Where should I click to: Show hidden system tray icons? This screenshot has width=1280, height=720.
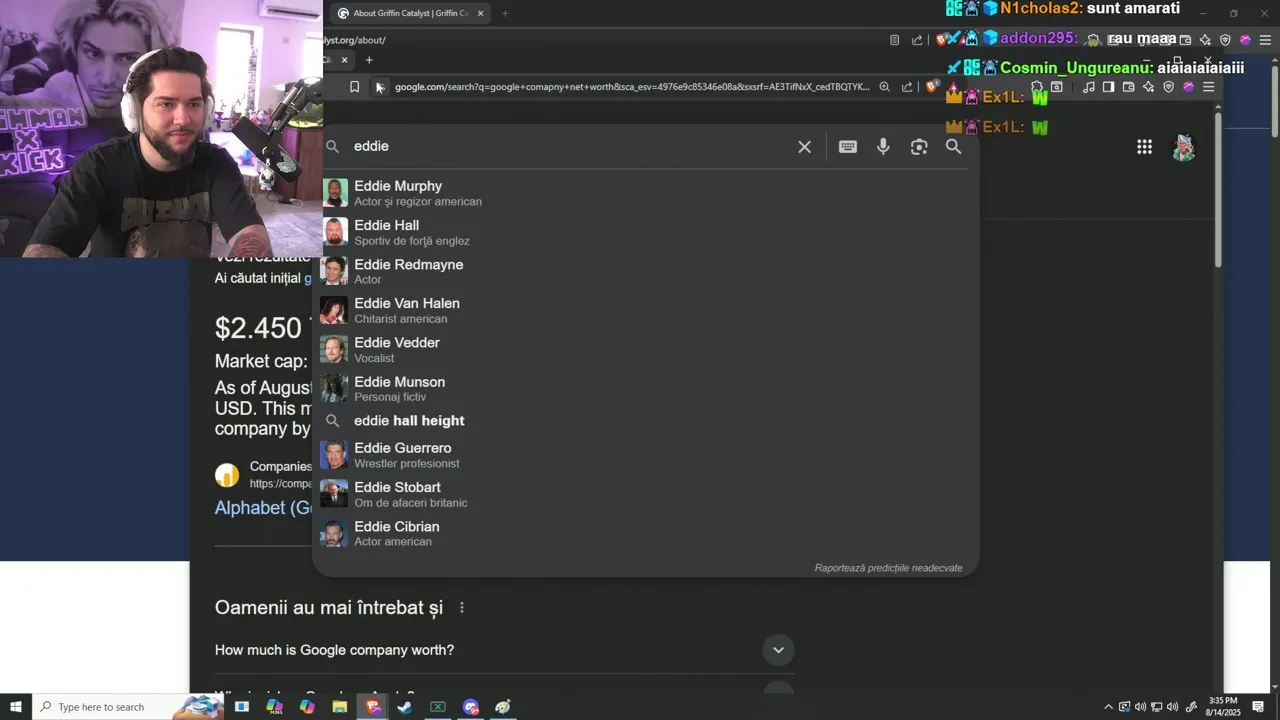[x=1108, y=707]
